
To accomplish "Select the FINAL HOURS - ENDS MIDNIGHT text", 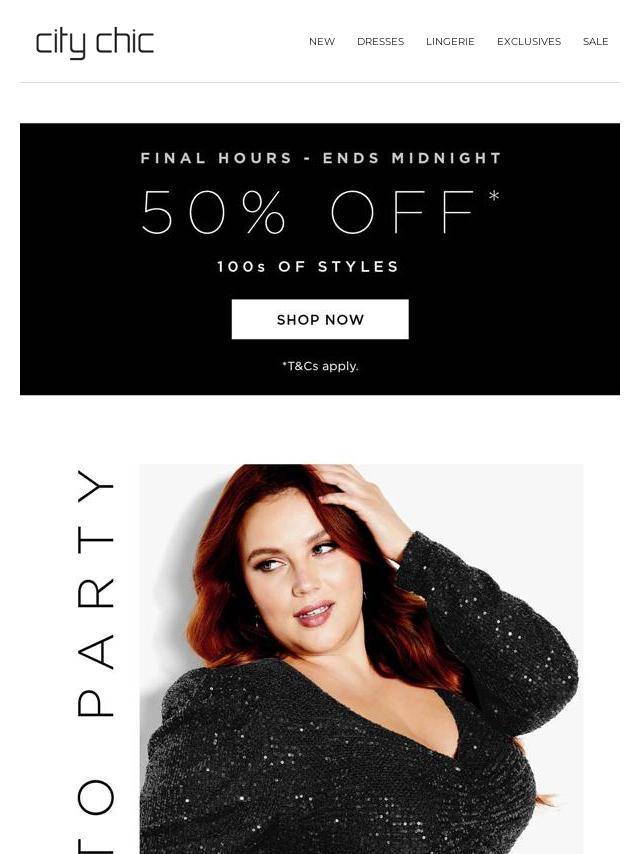I will (x=320, y=158).
